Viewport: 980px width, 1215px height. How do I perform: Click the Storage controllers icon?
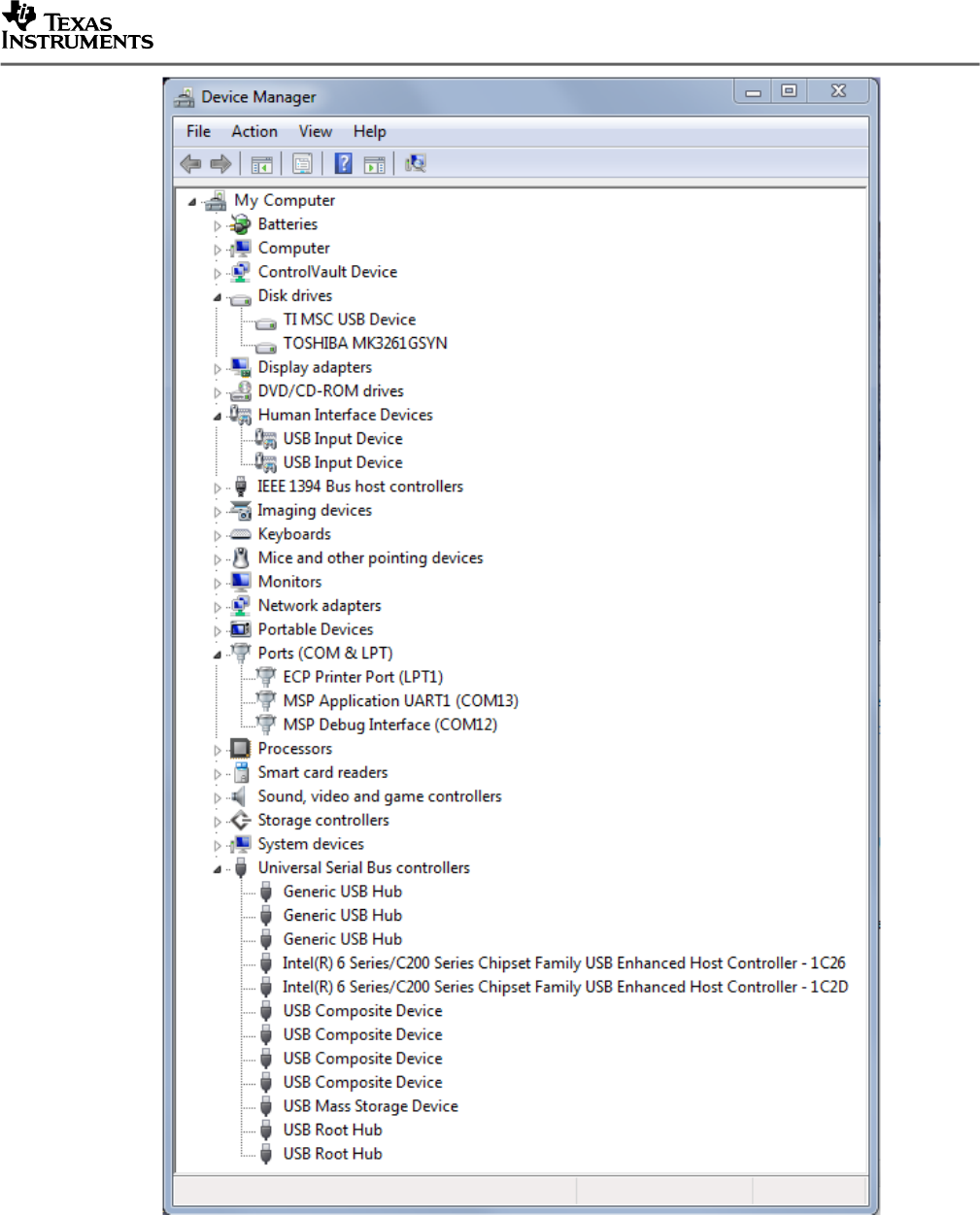click(x=240, y=820)
